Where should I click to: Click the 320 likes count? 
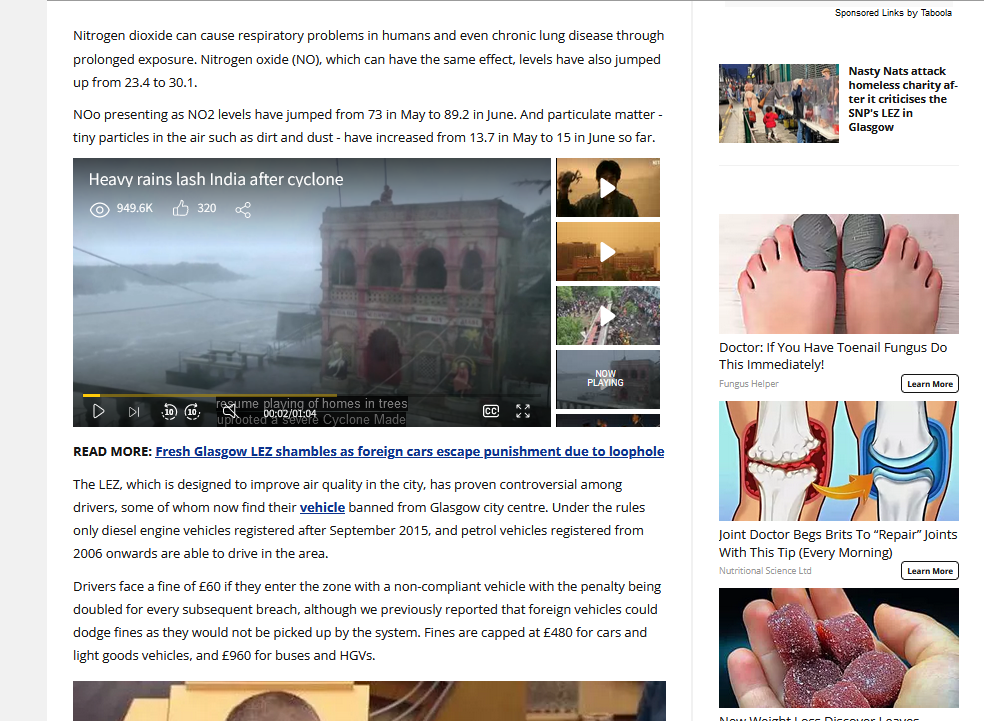206,208
